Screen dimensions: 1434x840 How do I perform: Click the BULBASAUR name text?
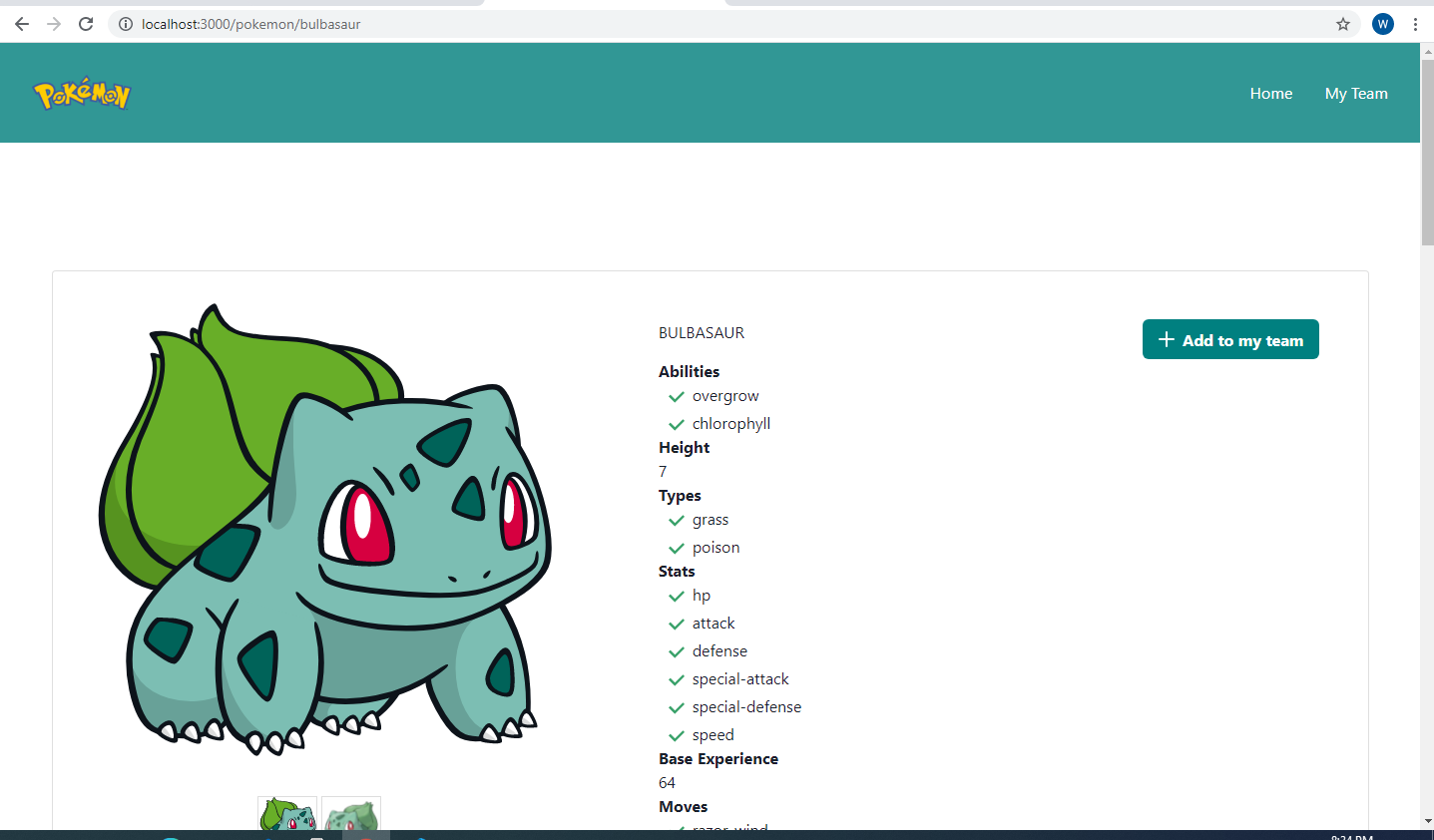pos(702,333)
